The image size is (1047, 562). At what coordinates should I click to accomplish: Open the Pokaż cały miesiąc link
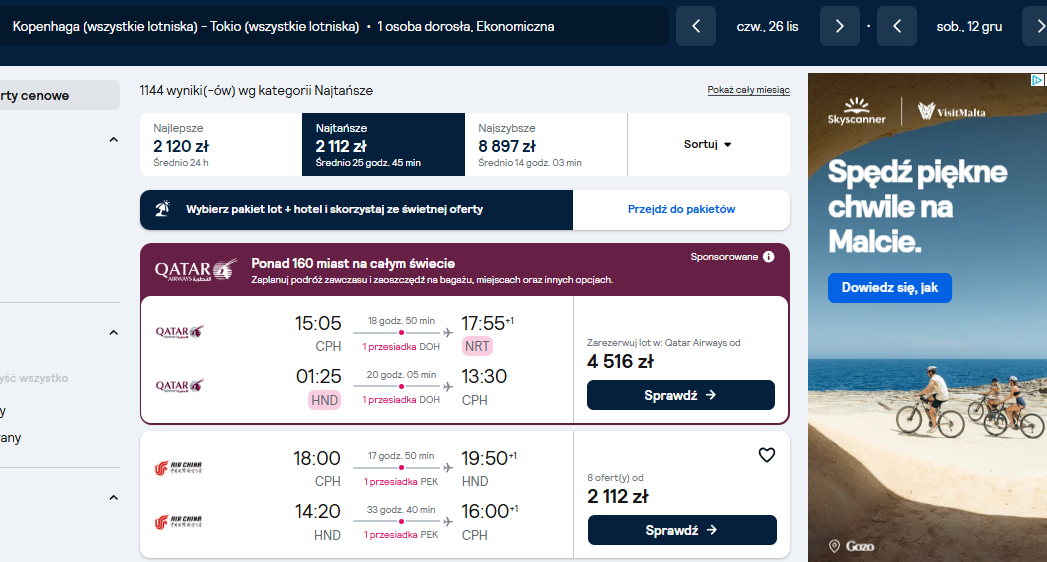749,90
